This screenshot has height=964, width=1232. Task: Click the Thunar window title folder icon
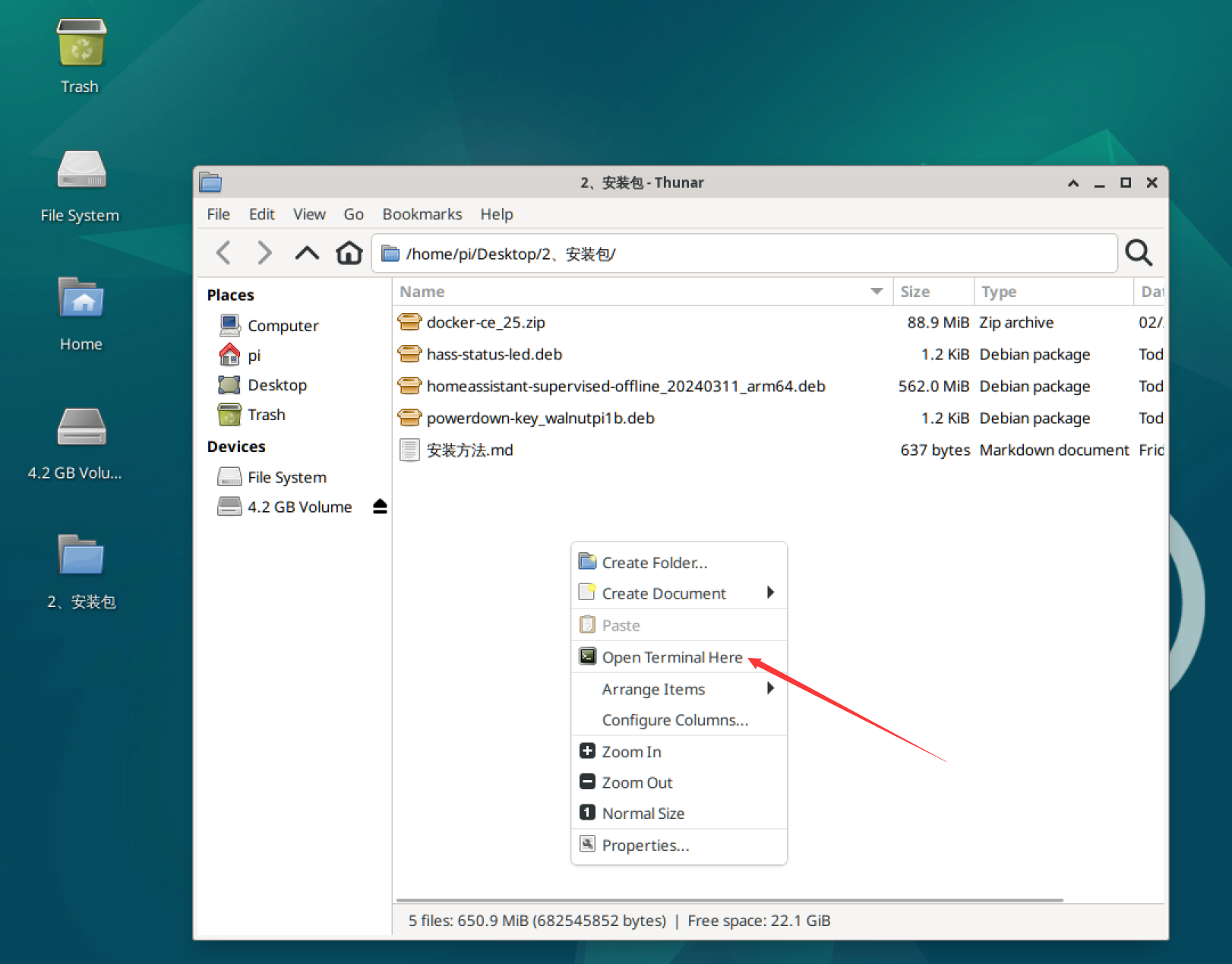(x=210, y=182)
